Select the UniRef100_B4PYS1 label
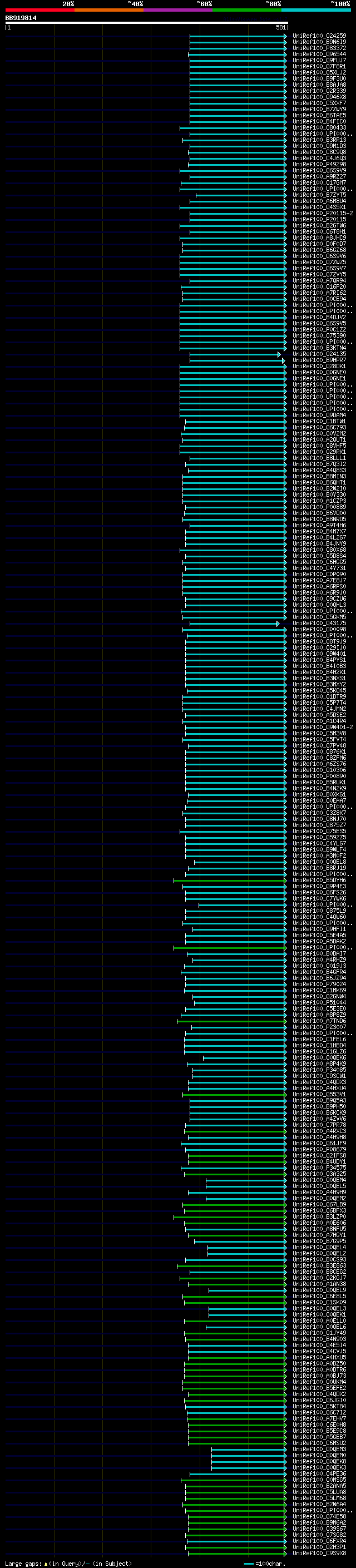The width and height of the screenshot is (356, 1568). 319,660
